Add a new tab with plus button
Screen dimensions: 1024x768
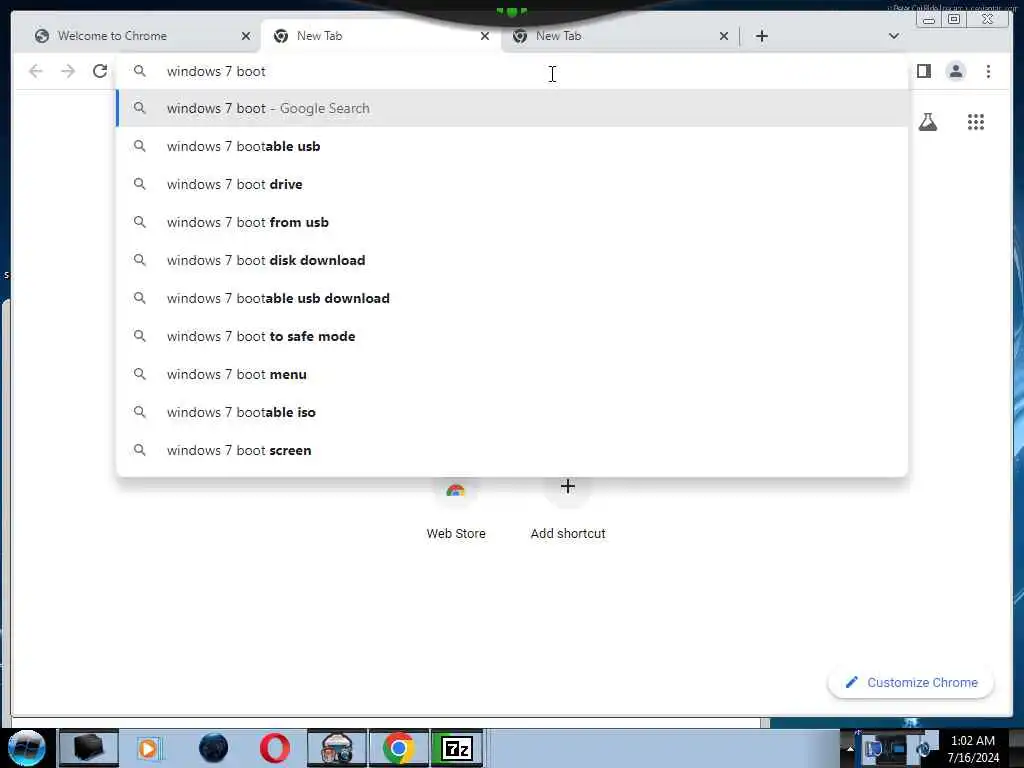click(761, 36)
